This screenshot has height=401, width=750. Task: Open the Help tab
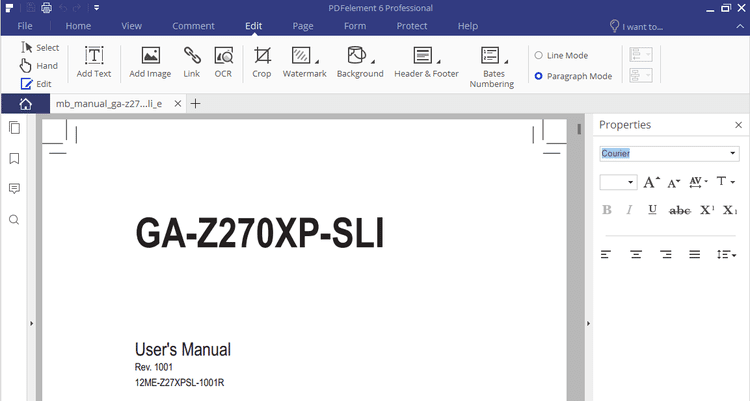point(468,26)
